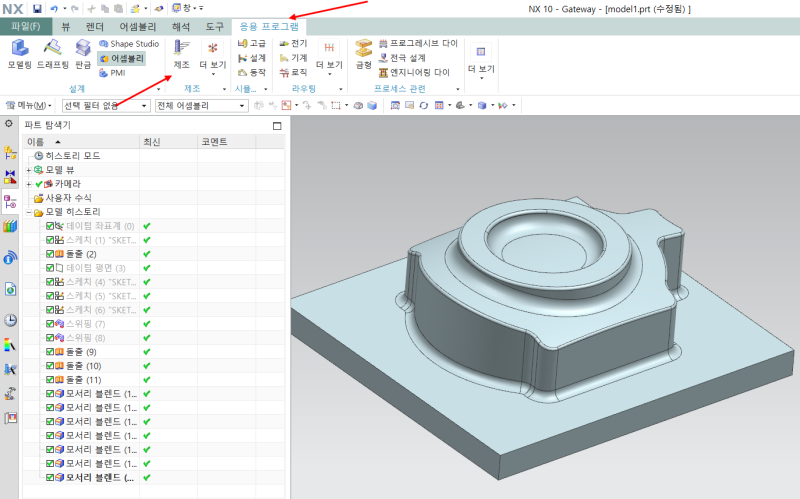Toggle the 돌출 (10) feature checkbox
The height and width of the screenshot is (499, 800).
pos(51,366)
